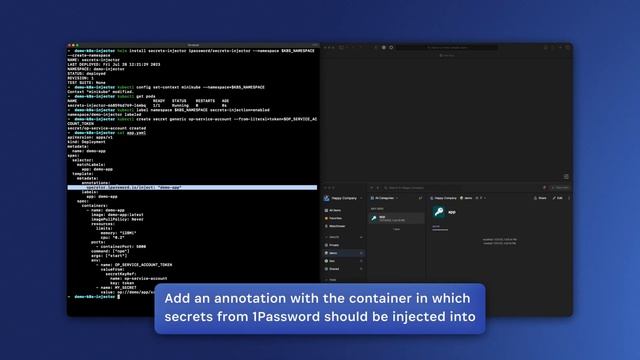Click the sort order icon in item list
The image size is (640, 360).
(x=420, y=198)
